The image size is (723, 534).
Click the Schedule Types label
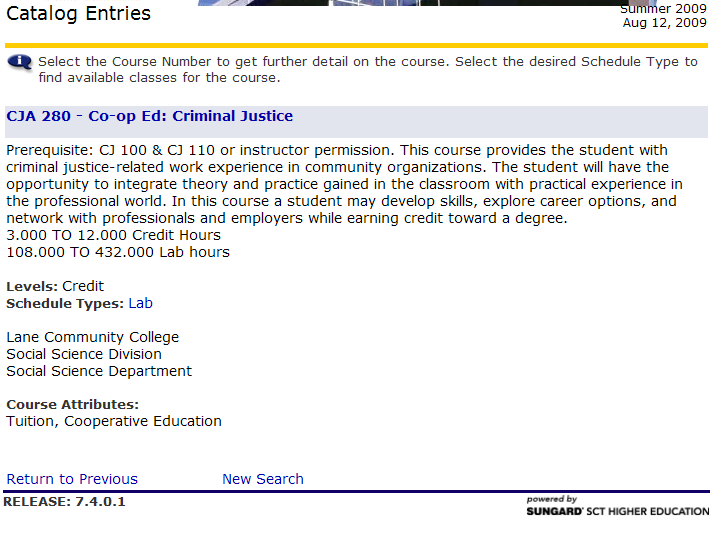(x=65, y=303)
